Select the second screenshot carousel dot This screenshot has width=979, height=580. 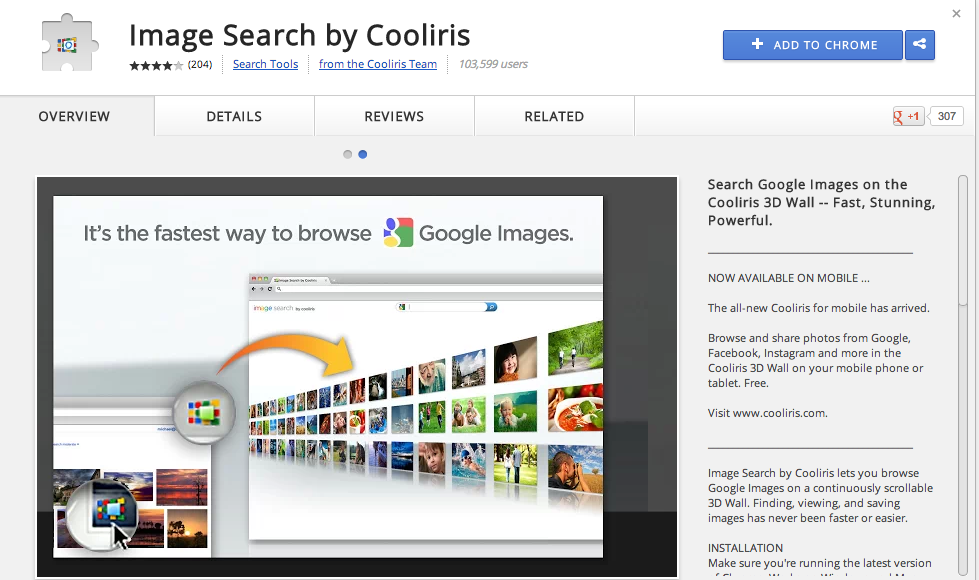coord(363,154)
